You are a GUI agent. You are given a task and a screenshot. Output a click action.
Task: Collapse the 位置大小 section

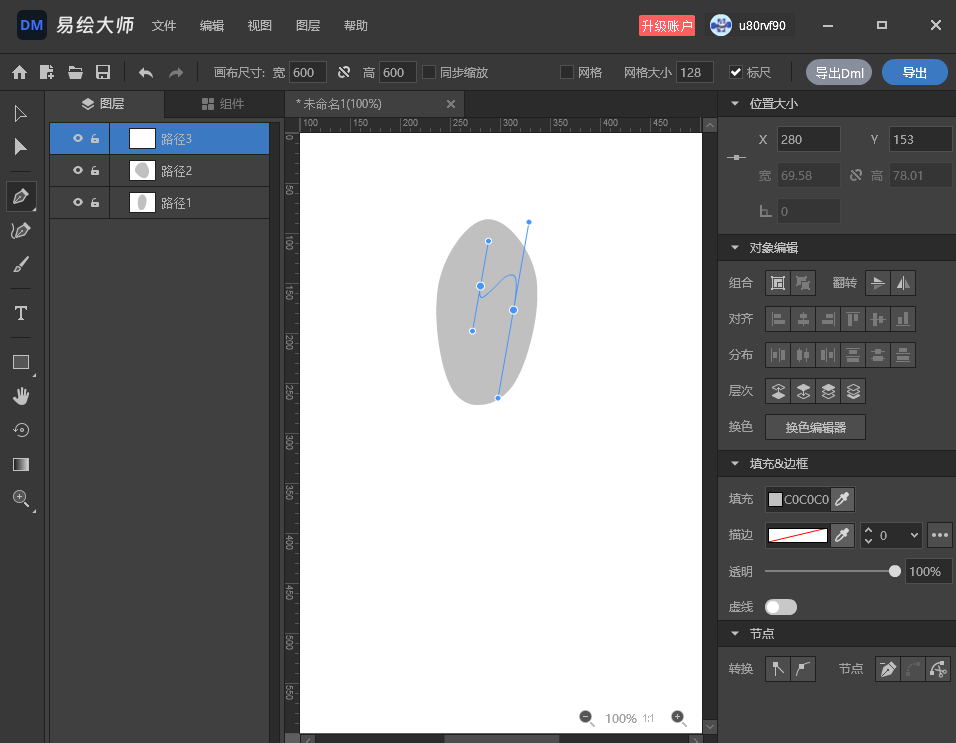[735, 104]
